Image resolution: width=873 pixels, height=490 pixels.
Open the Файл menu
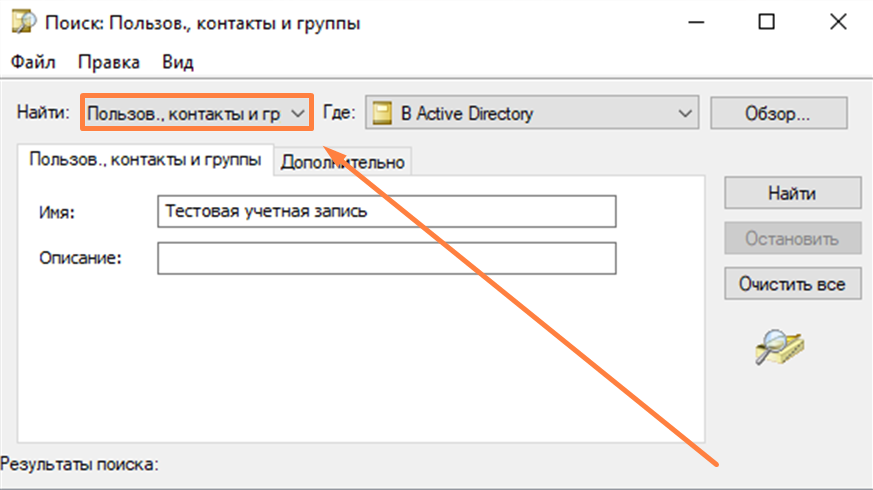coord(33,62)
